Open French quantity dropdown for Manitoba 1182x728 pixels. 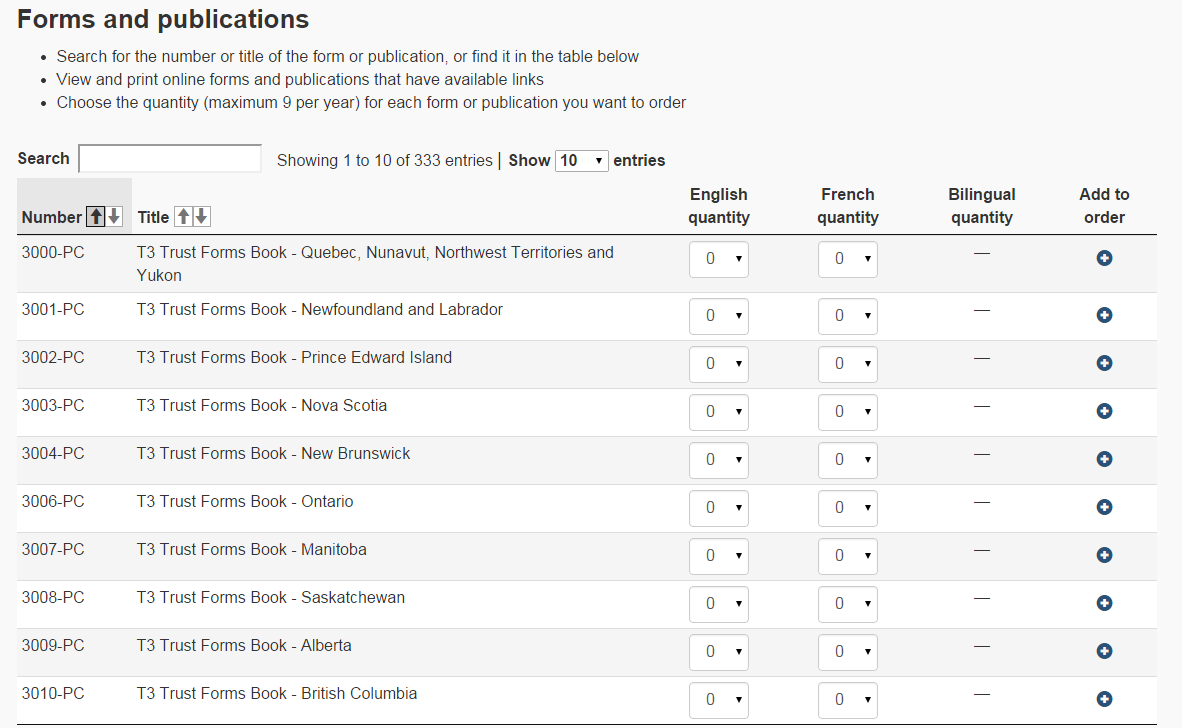click(x=847, y=556)
